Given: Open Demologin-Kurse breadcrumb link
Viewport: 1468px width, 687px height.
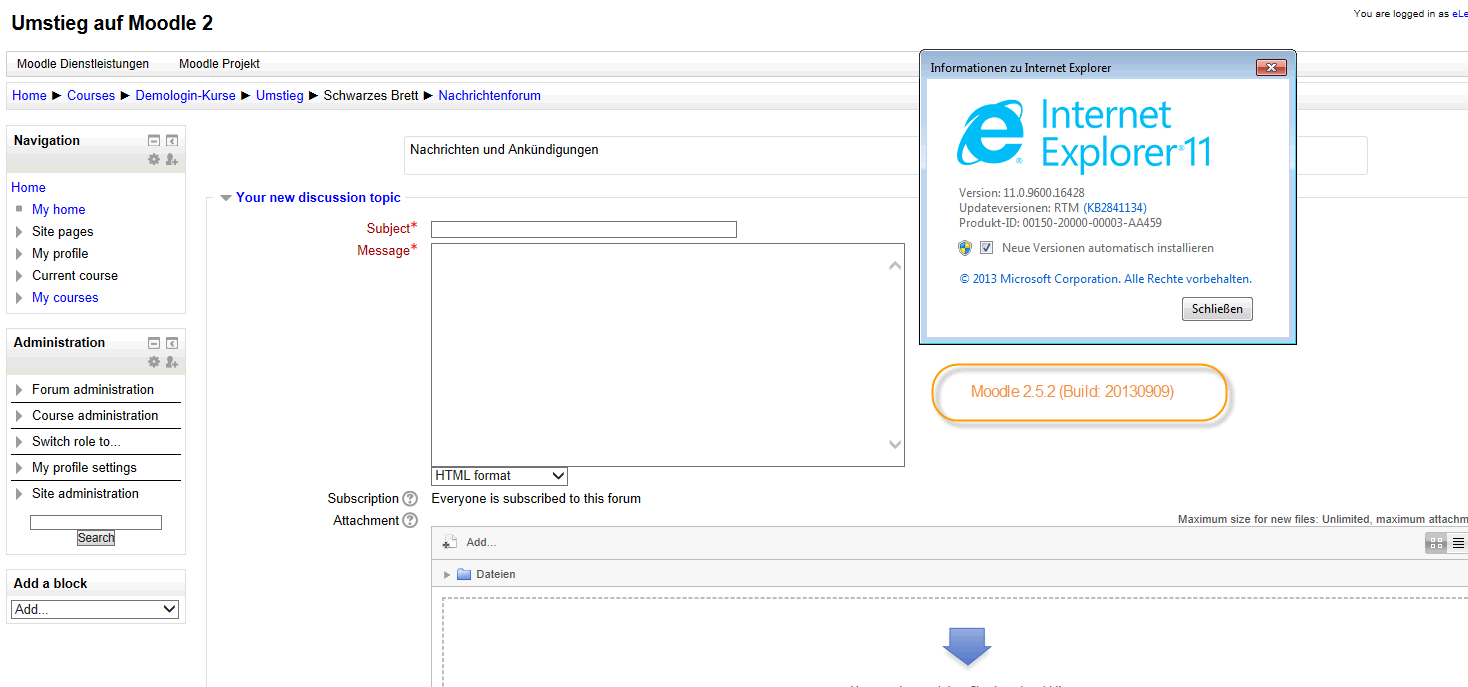Looking at the screenshot, I should tap(186, 96).
